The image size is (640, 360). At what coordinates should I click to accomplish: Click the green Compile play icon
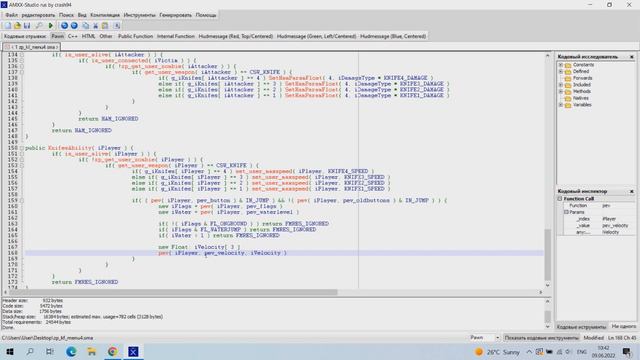tap(51, 26)
